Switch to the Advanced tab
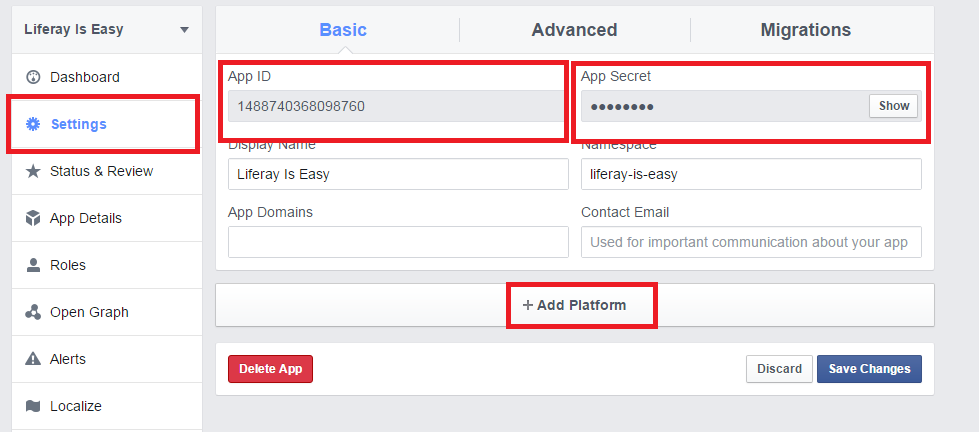Image resolution: width=979 pixels, height=432 pixels. (574, 30)
